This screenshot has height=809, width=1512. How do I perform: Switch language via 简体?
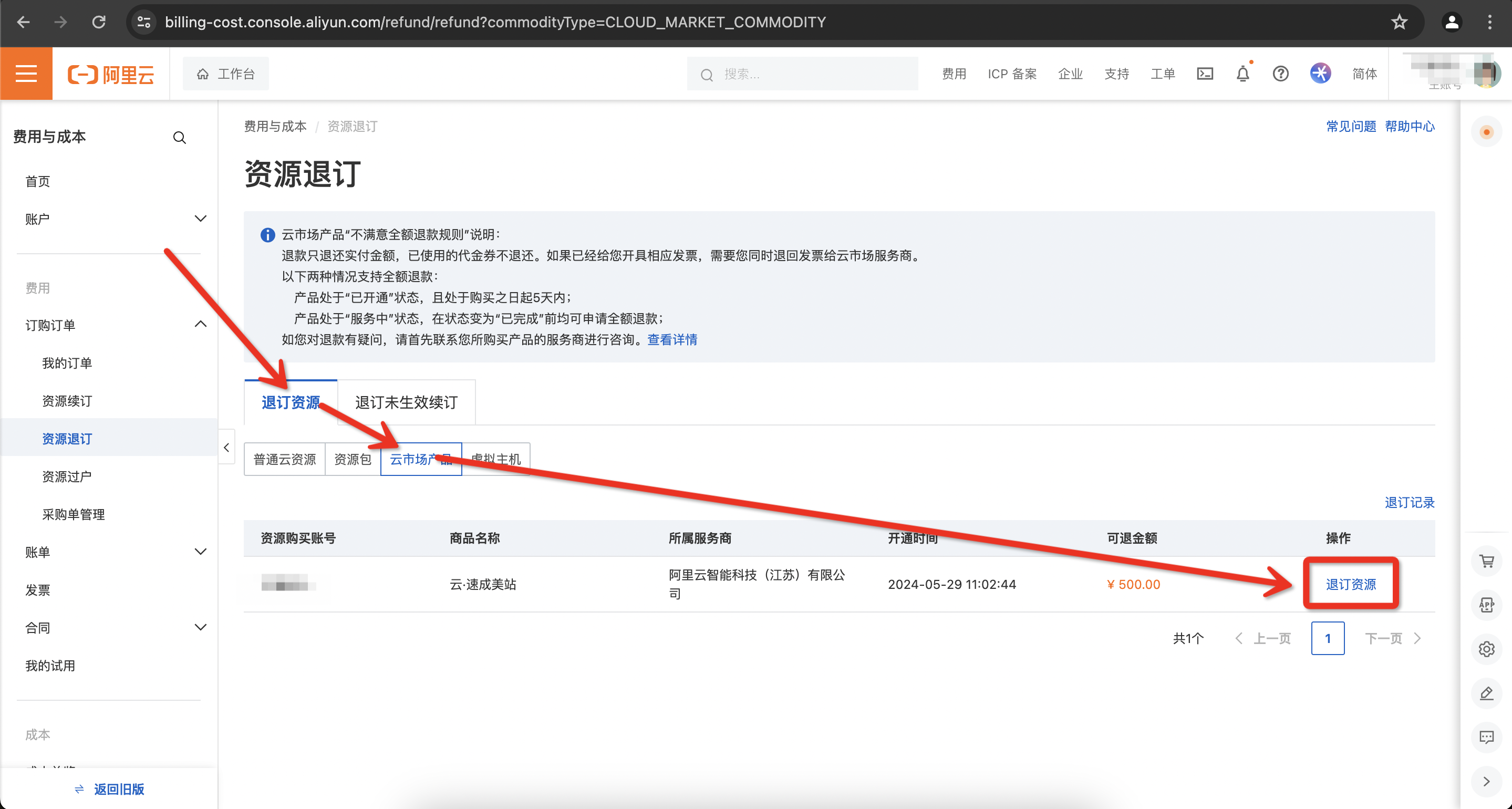(1364, 74)
